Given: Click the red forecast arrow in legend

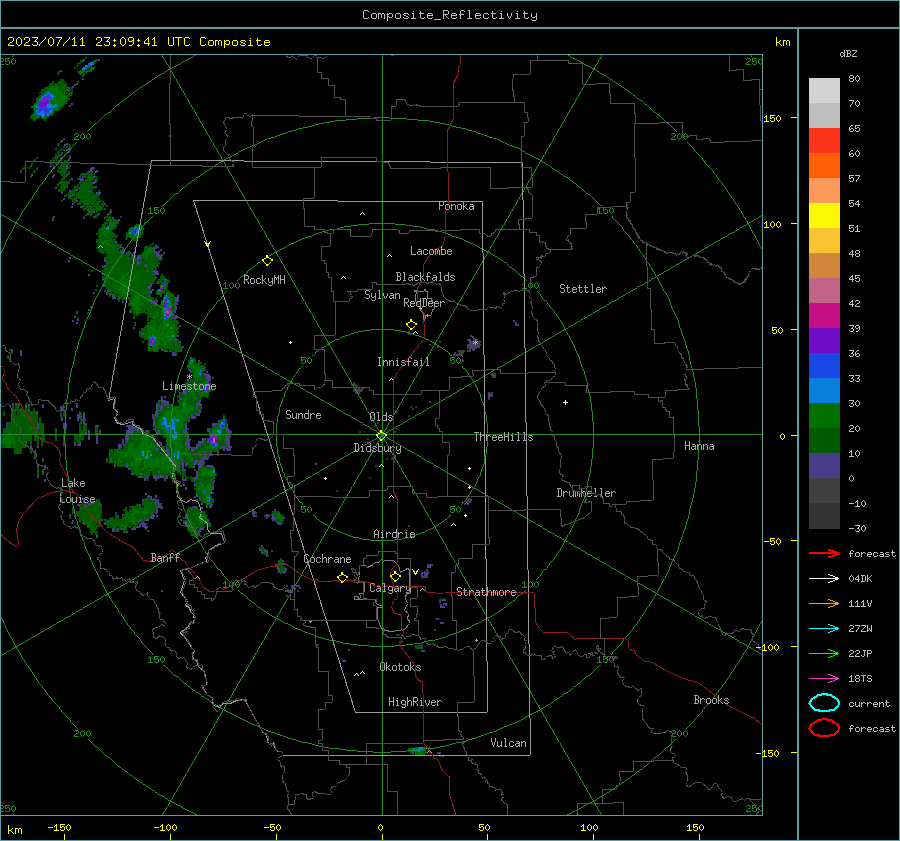Looking at the screenshot, I should pyautogui.click(x=824, y=553).
